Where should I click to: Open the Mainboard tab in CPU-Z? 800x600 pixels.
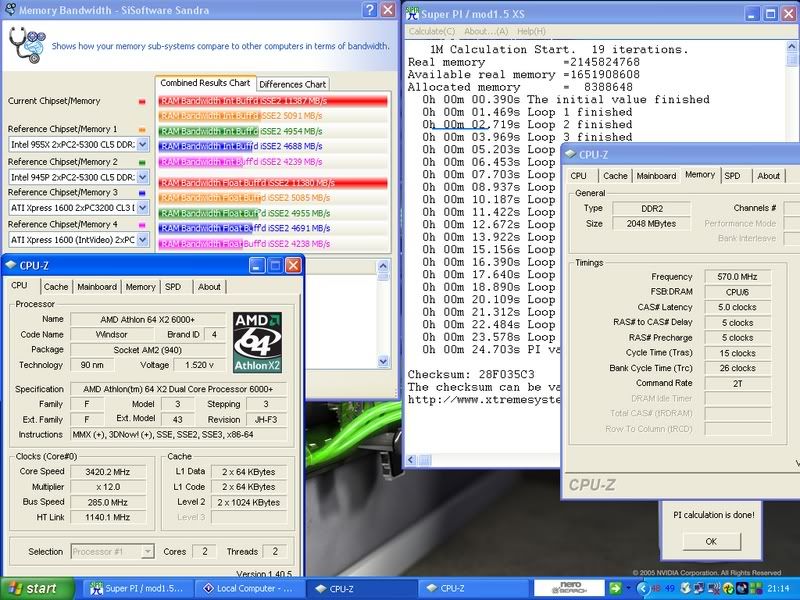[97, 286]
